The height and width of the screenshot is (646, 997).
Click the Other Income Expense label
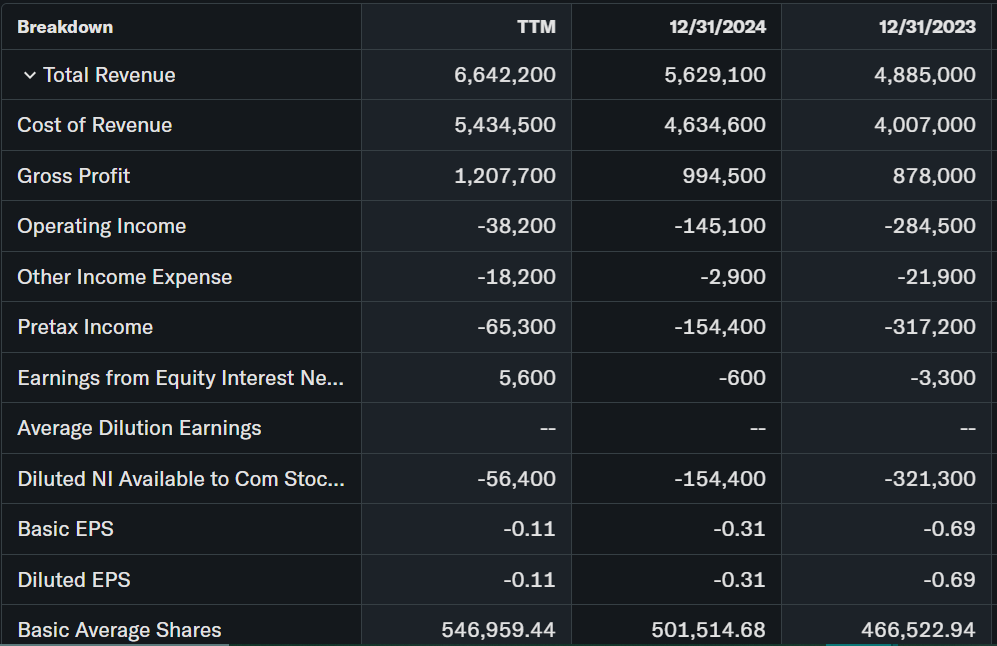pos(125,277)
